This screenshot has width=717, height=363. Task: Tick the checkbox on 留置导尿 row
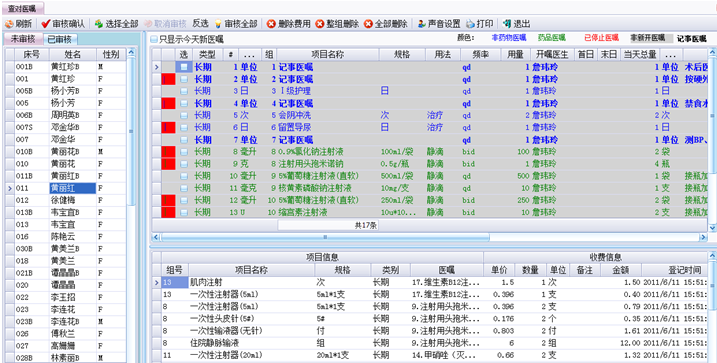(184, 128)
